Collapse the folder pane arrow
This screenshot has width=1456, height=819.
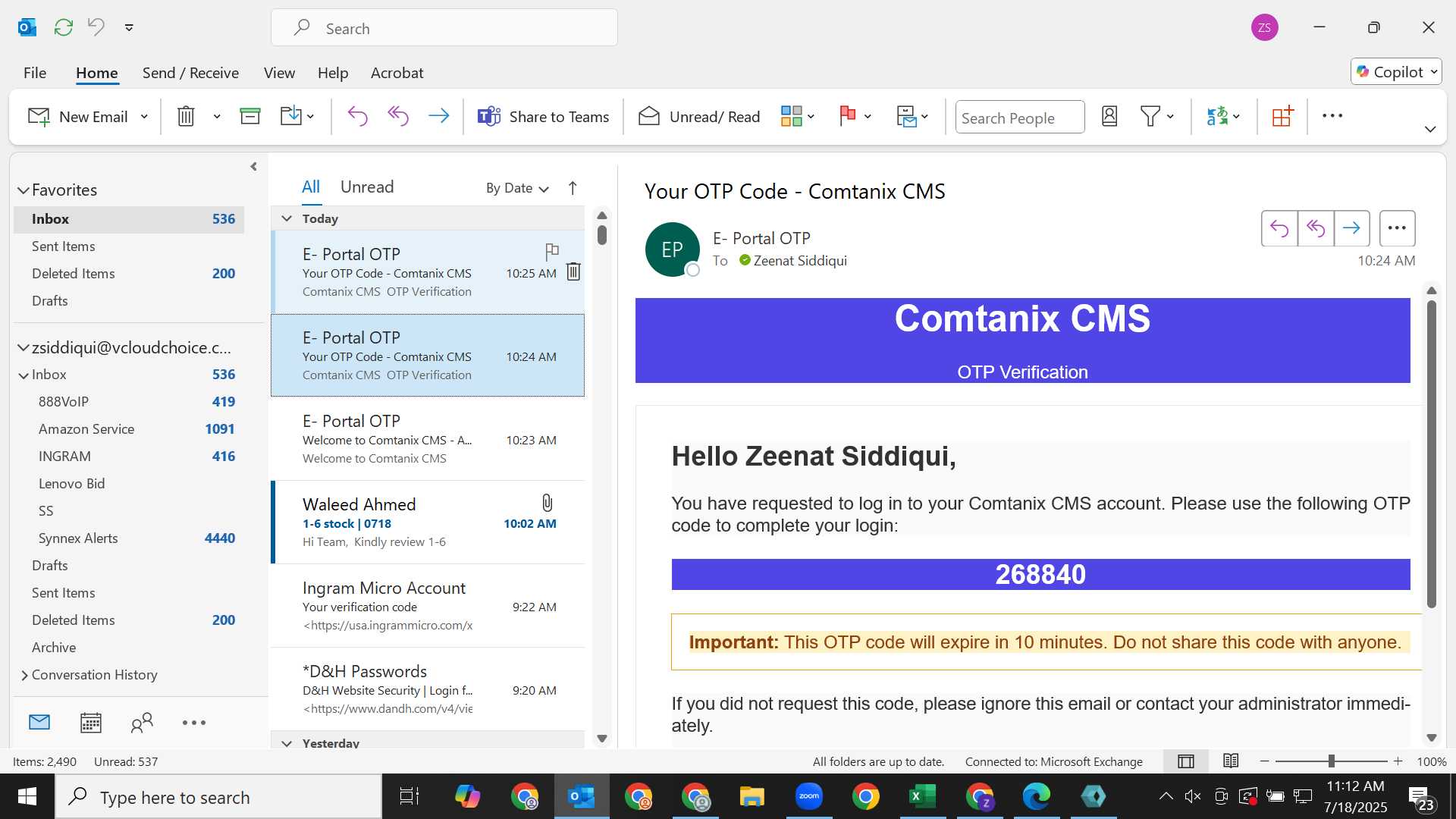point(253,167)
